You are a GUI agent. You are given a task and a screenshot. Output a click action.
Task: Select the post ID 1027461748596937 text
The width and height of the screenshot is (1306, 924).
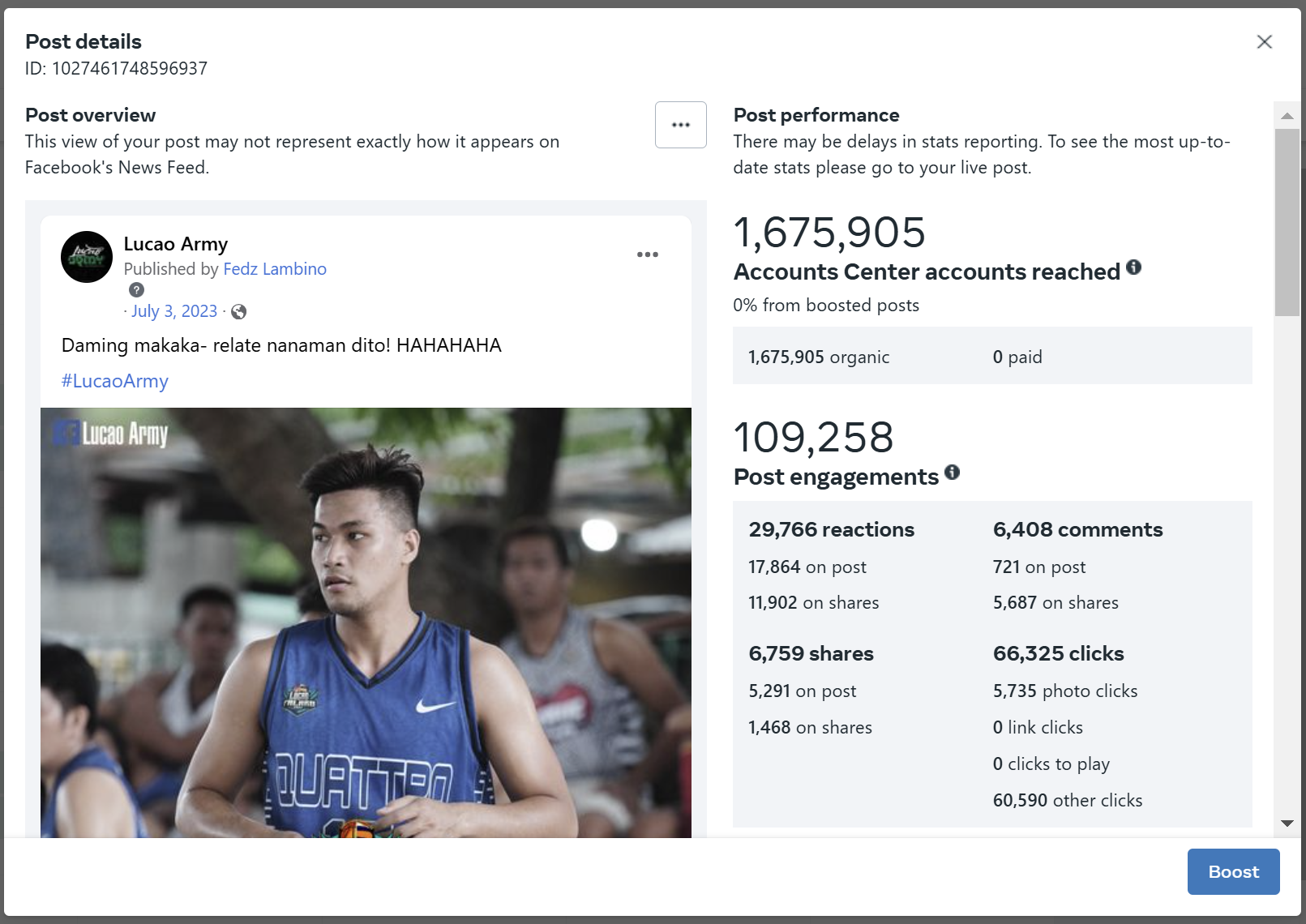coord(130,68)
